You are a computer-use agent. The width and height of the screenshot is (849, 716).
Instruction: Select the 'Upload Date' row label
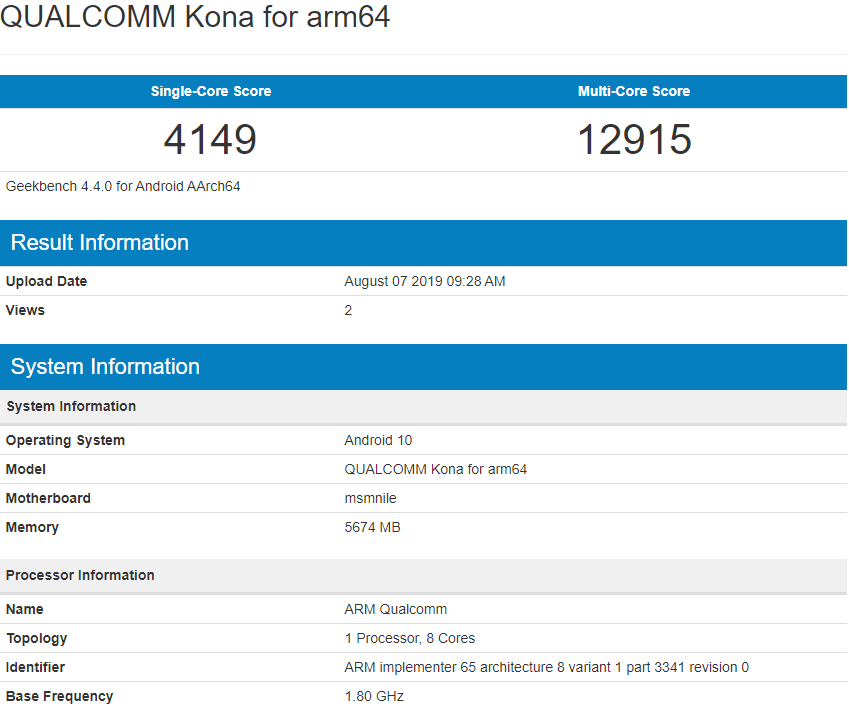pyautogui.click(x=46, y=281)
